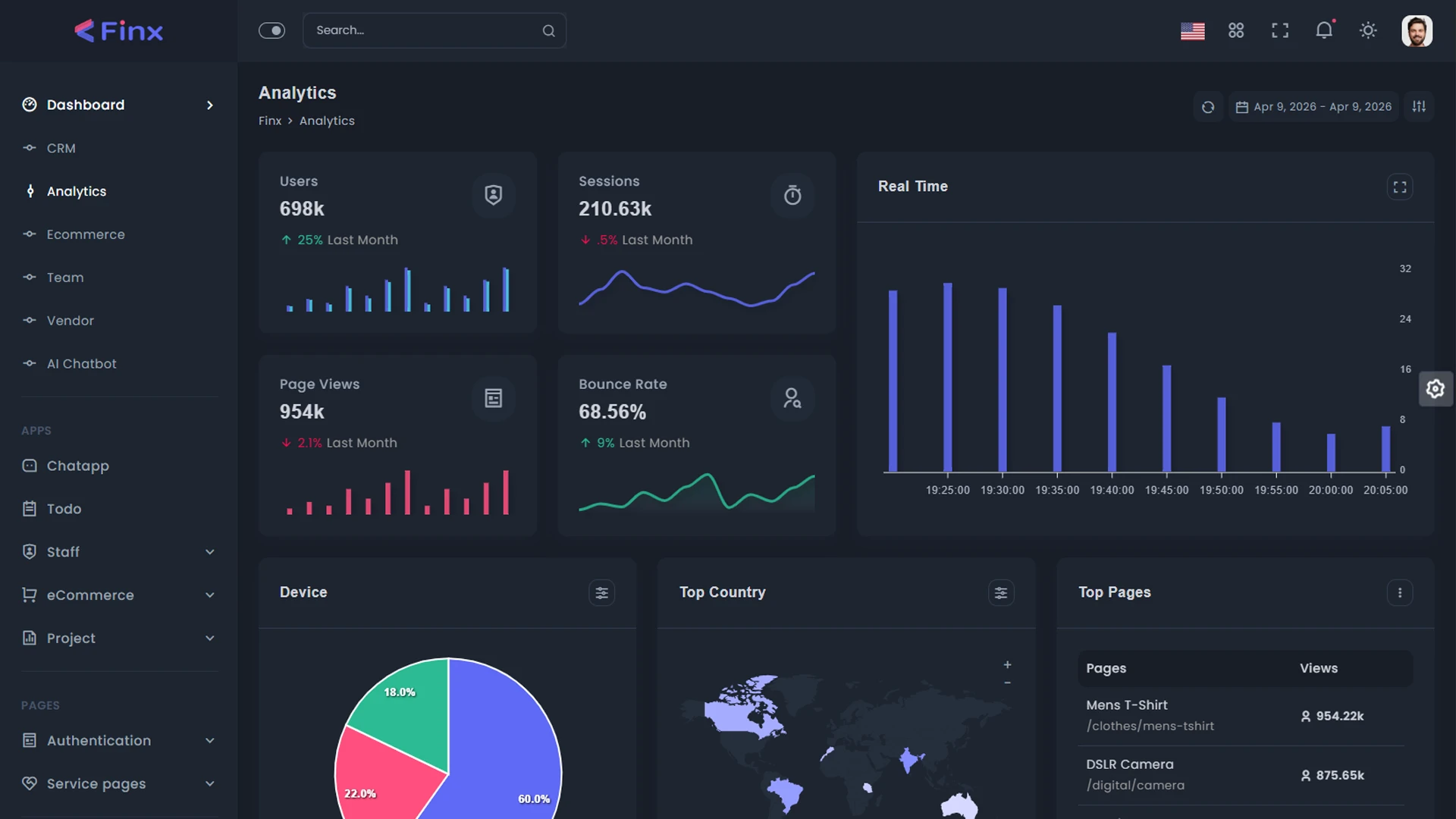Click the Analytics breadcrumb
Screen dimensions: 1456x819
pyautogui.click(x=327, y=121)
